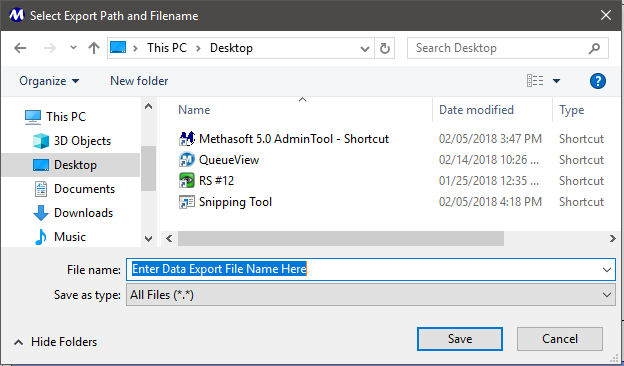The width and height of the screenshot is (624, 366).
Task: Click the Methasoft AdminTool shortcut icon
Action: tap(187, 139)
